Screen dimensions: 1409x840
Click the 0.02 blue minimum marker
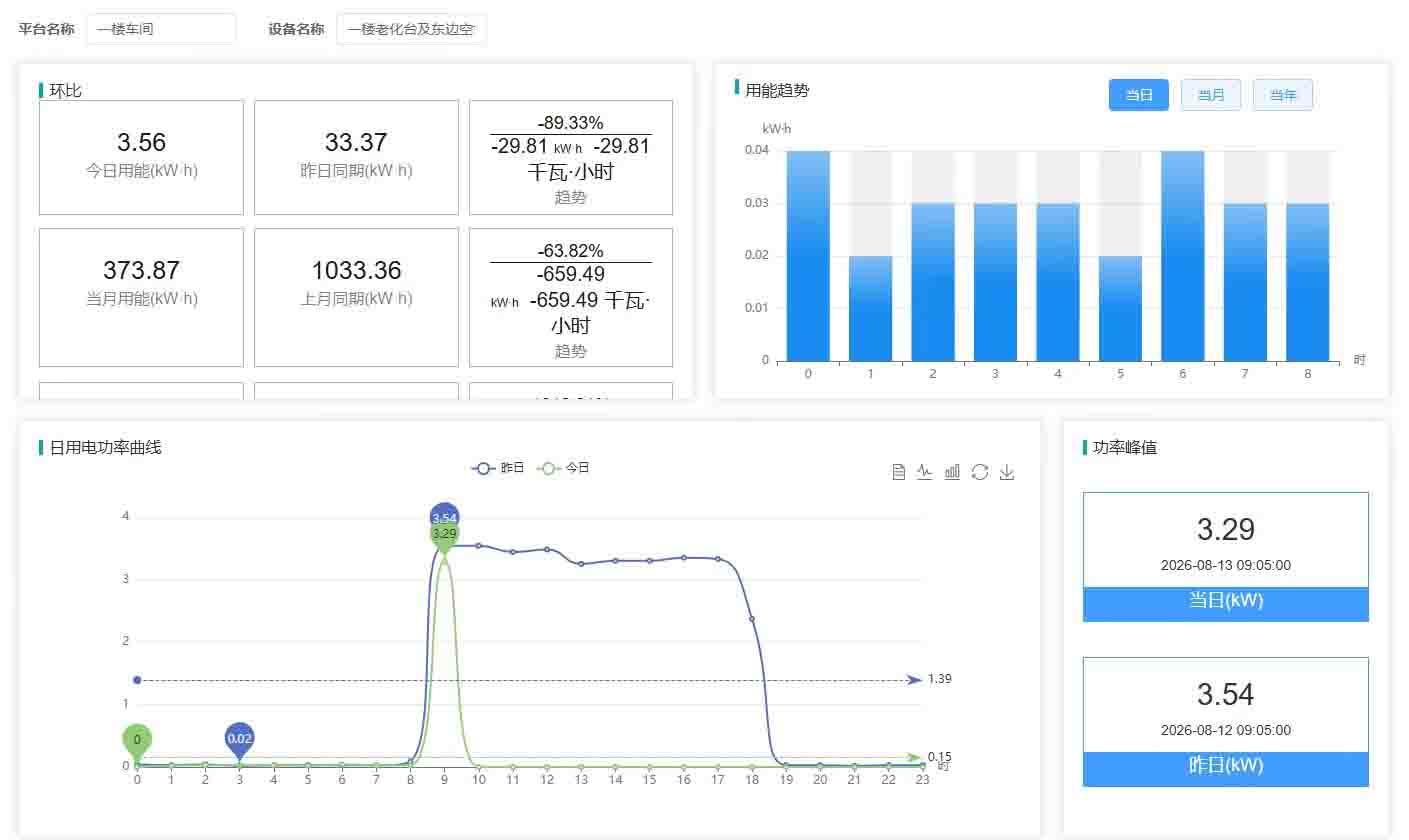[239, 739]
